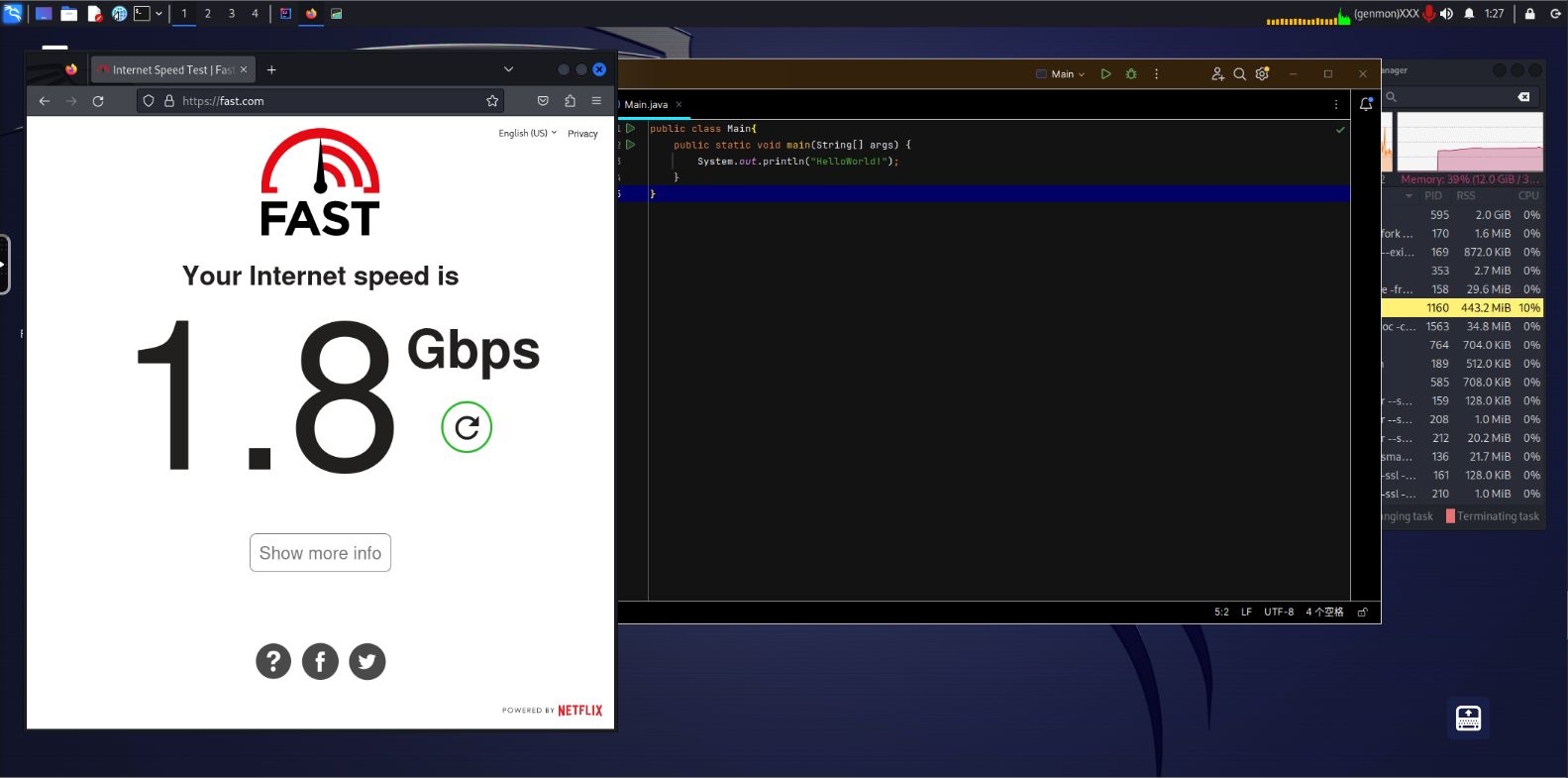Click run gutter arrow beside main method

click(x=630, y=145)
